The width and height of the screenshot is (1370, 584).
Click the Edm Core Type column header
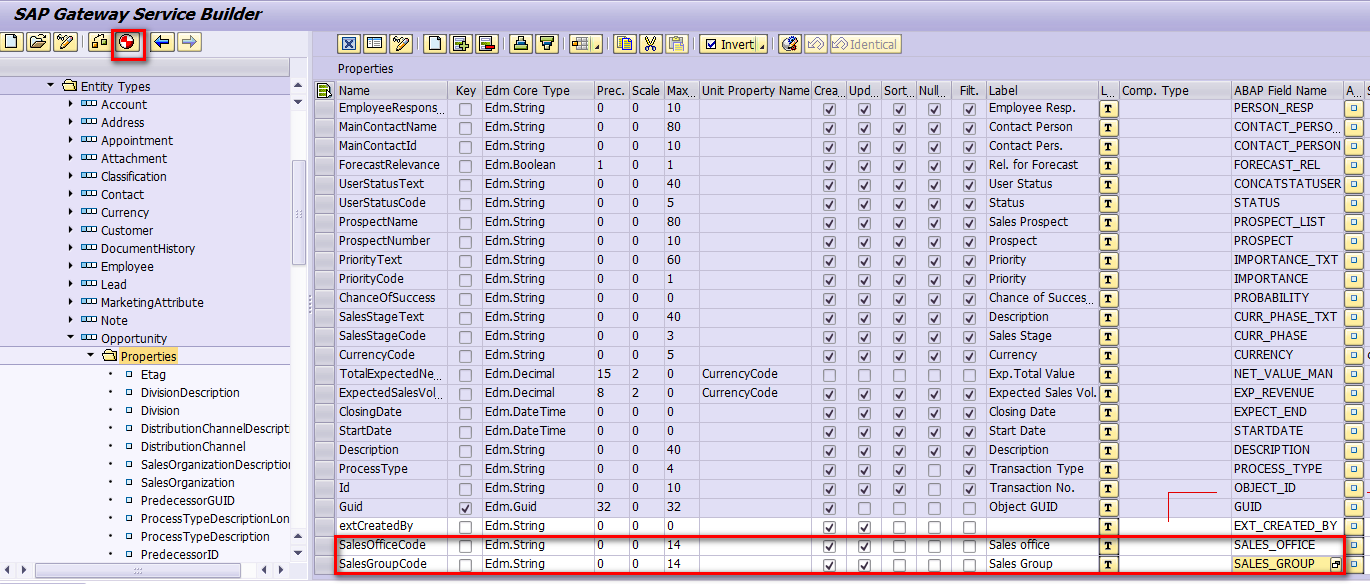[x=537, y=90]
